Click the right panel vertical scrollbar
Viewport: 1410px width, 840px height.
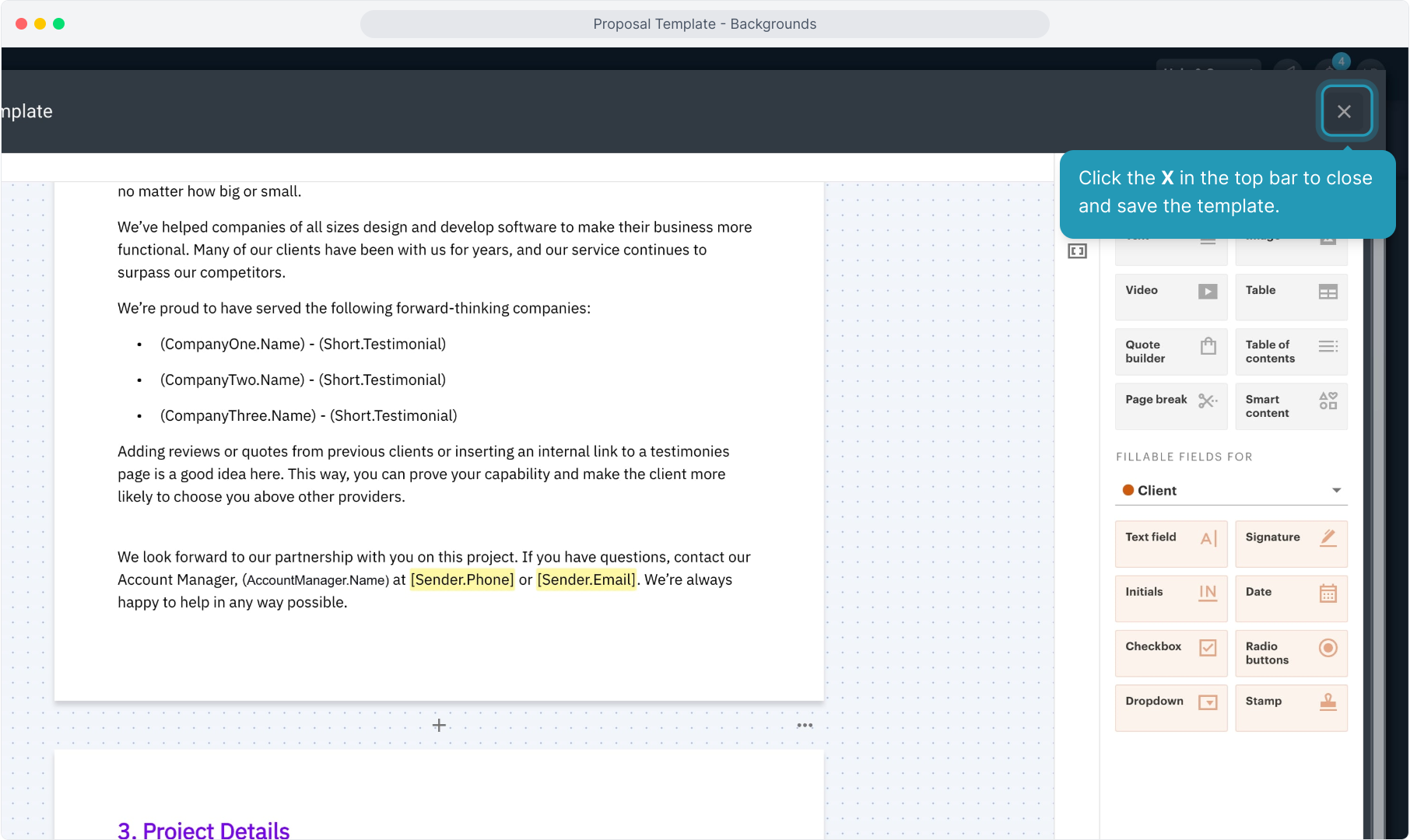click(x=1378, y=537)
